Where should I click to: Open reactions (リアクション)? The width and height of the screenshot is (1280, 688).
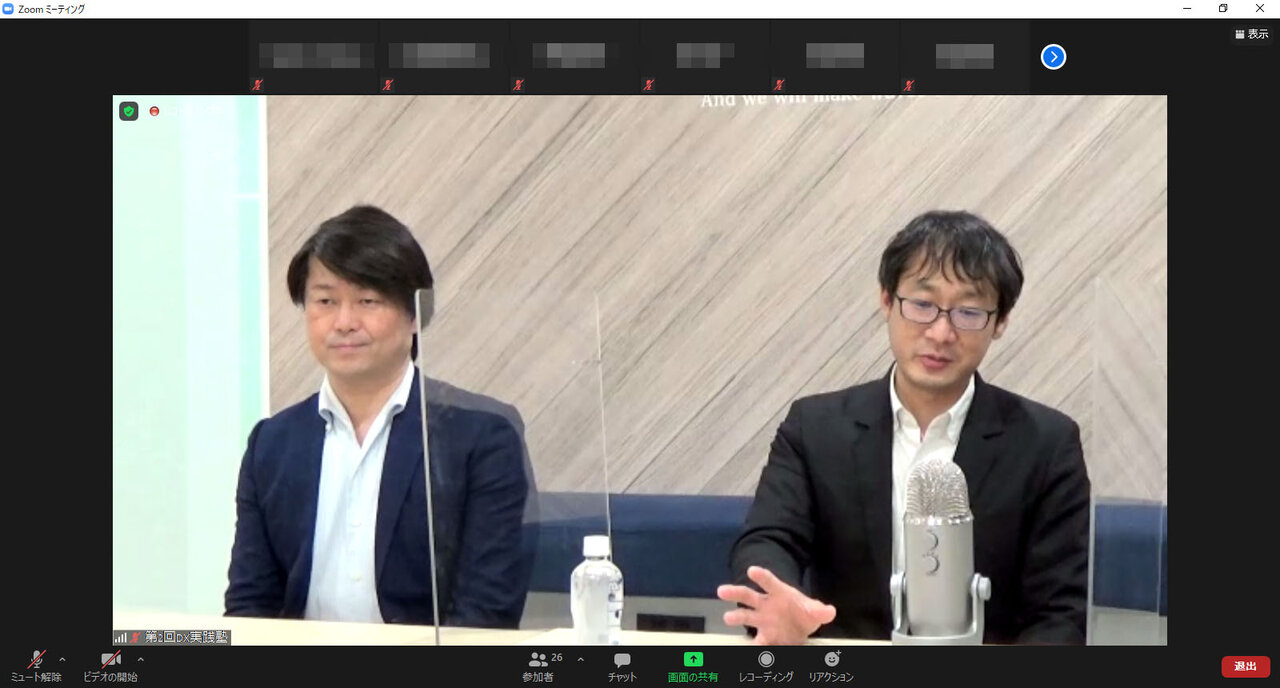[x=831, y=664]
